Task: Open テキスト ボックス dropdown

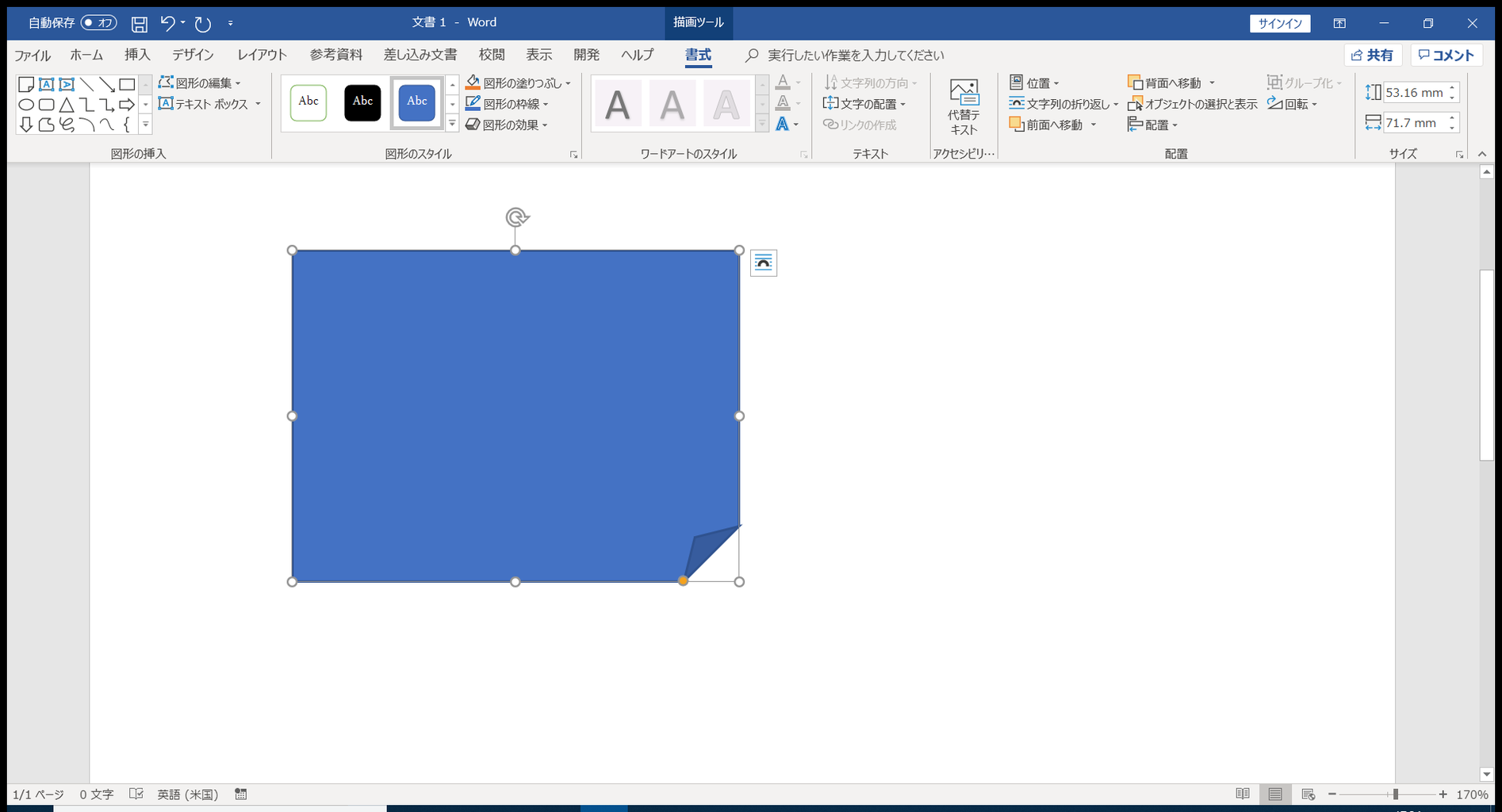Action: coord(209,104)
